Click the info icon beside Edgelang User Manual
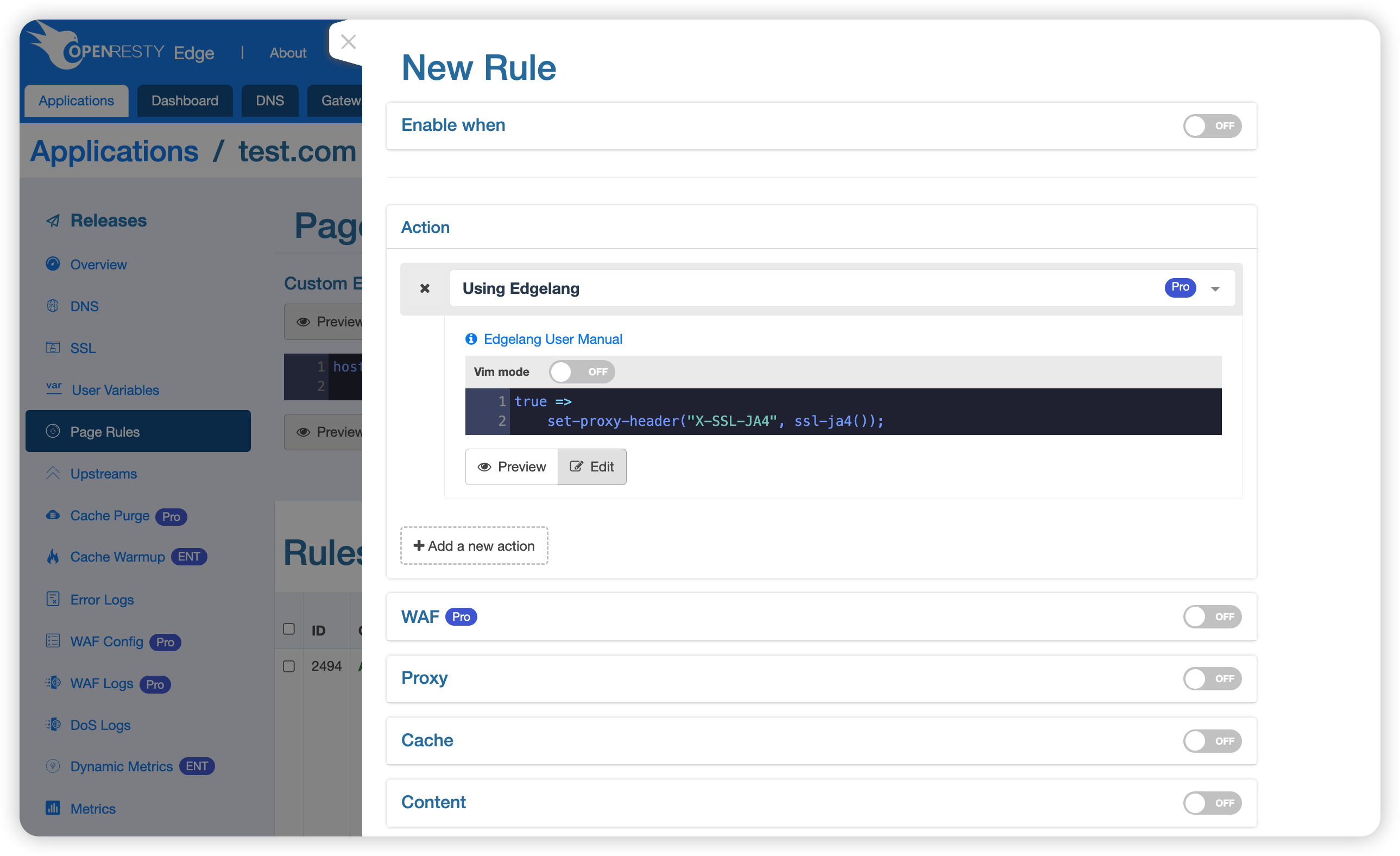Screen dimensions: 1400x856 pyautogui.click(x=470, y=339)
